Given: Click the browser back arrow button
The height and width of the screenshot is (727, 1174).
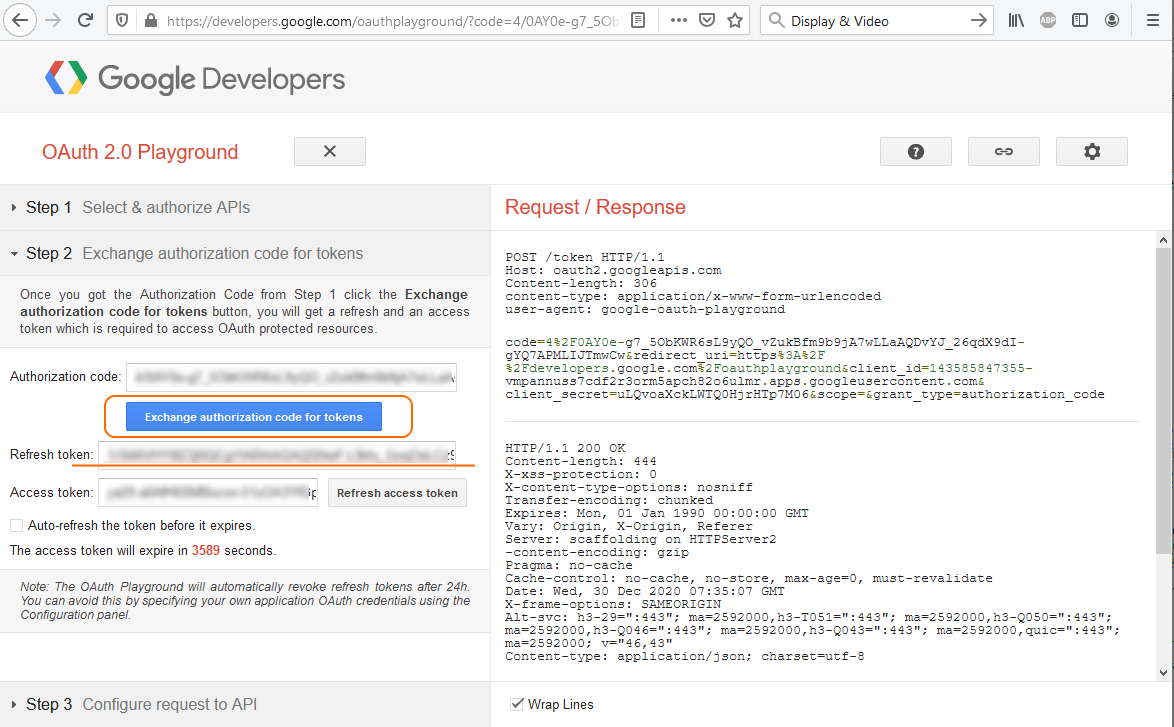Looking at the screenshot, I should pyautogui.click(x=21, y=20).
